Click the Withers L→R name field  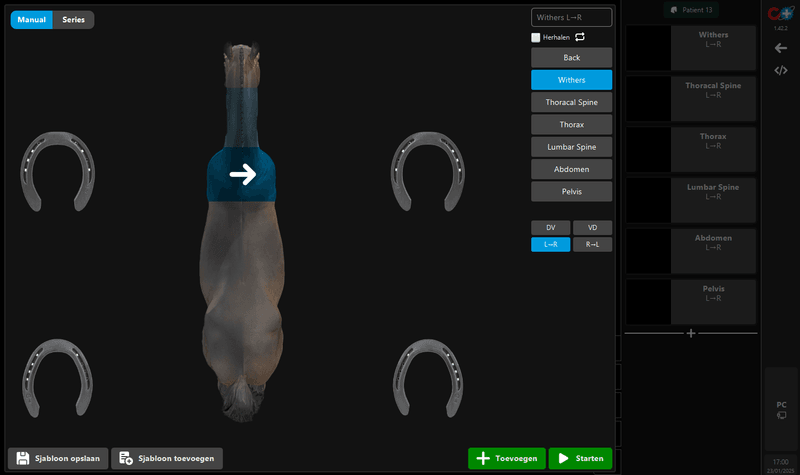pos(571,17)
